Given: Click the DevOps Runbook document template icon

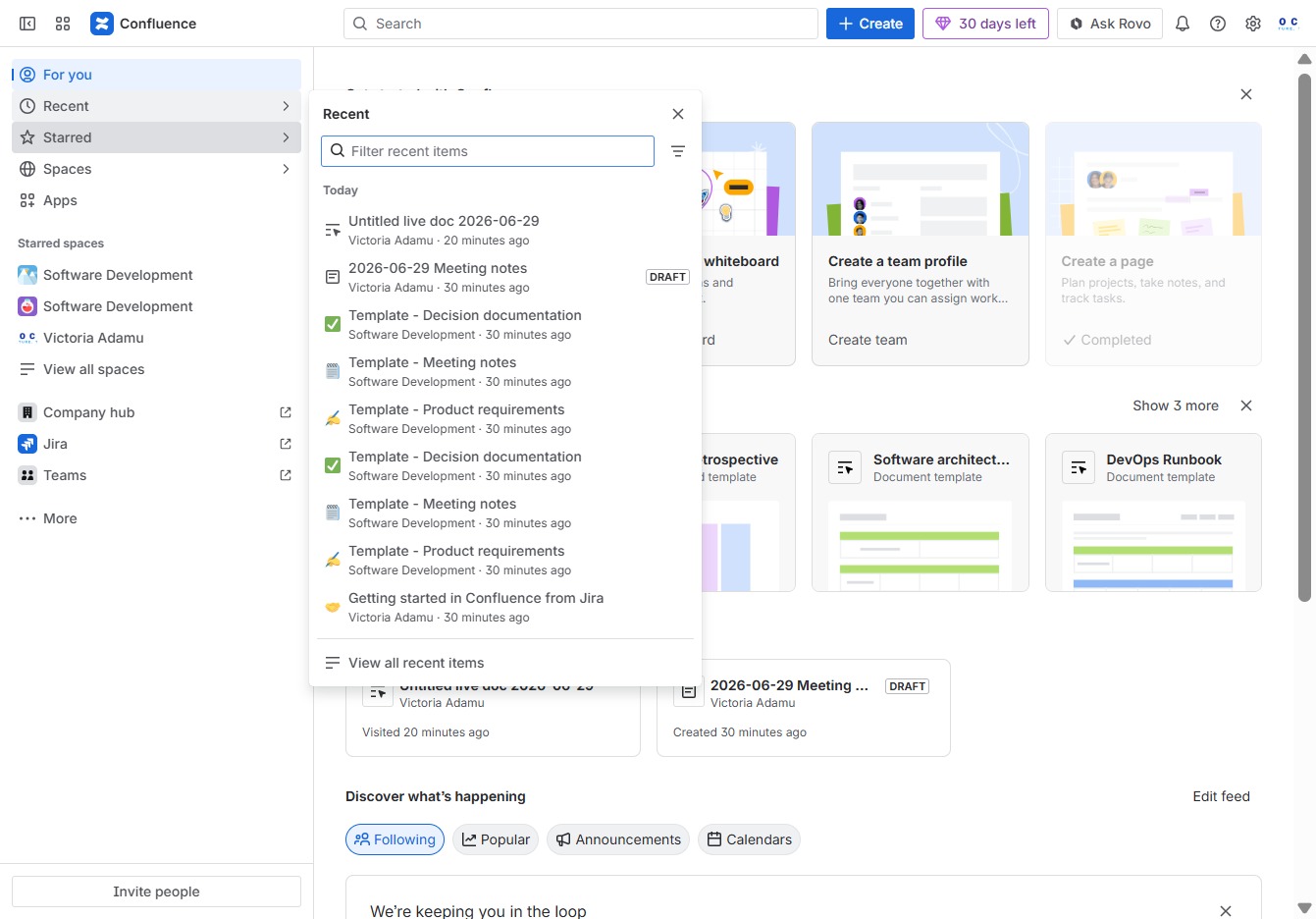Looking at the screenshot, I should [1079, 467].
